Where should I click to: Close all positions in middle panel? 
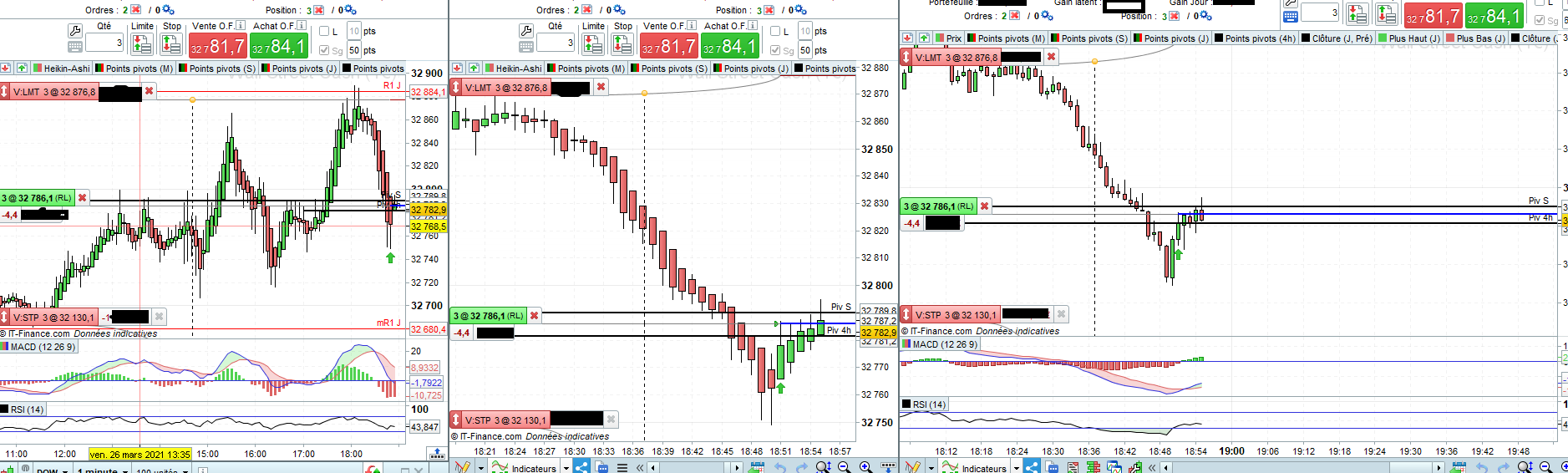coord(769,10)
